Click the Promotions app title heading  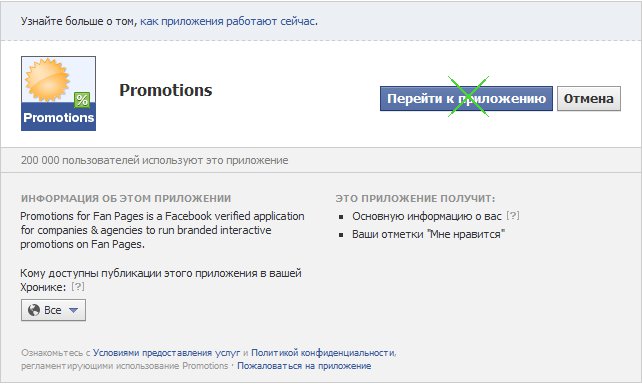pos(166,90)
